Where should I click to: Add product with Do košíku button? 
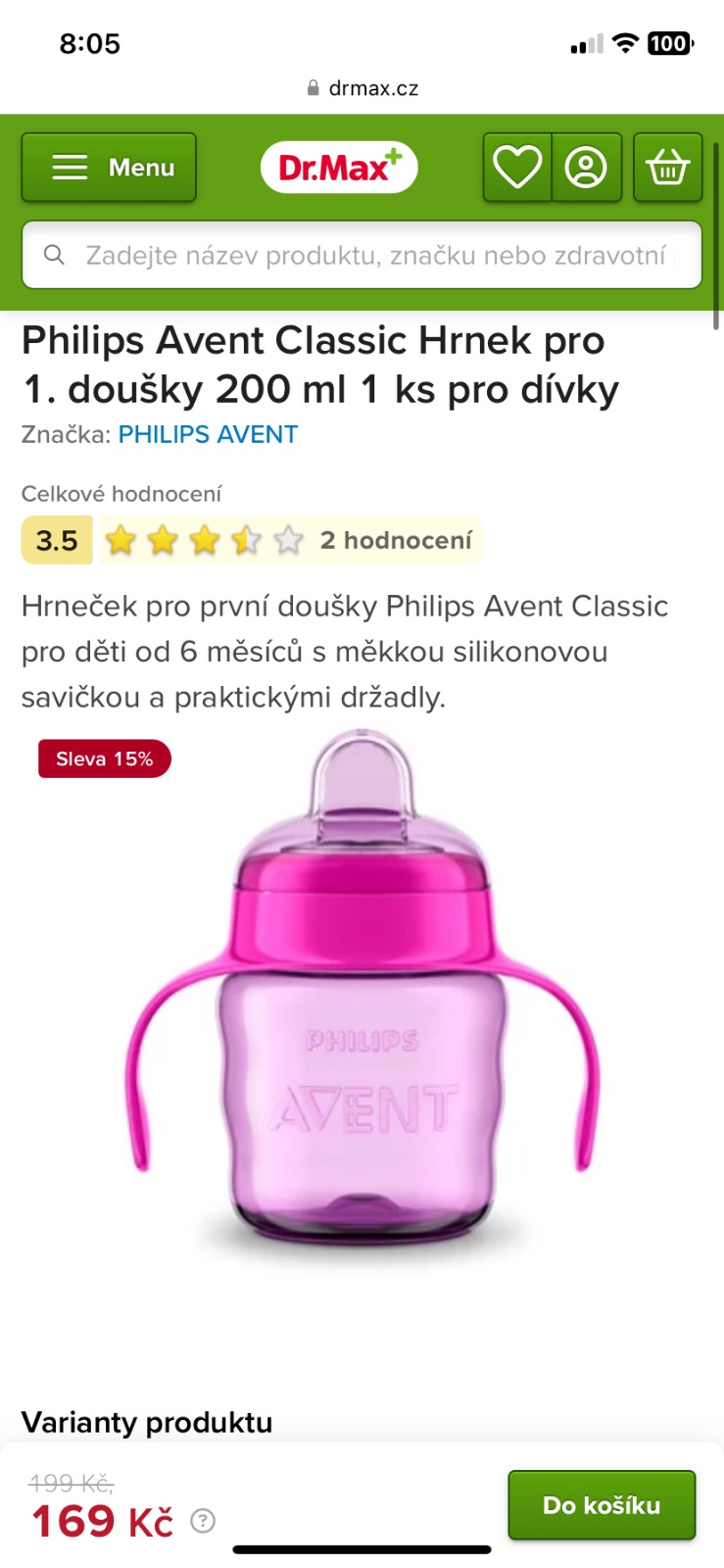click(x=602, y=1504)
